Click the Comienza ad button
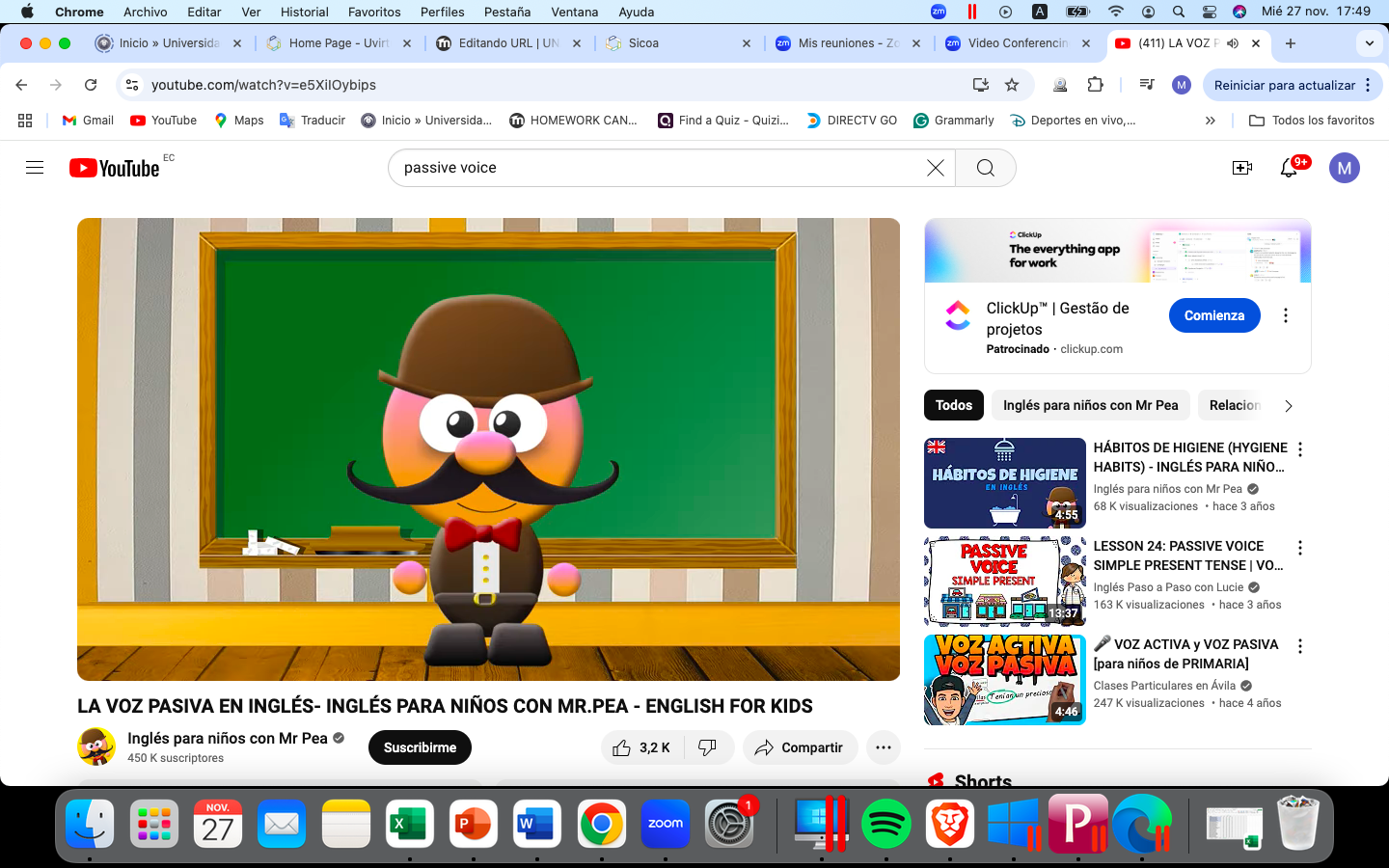This screenshot has width=1389, height=868. coord(1214,315)
